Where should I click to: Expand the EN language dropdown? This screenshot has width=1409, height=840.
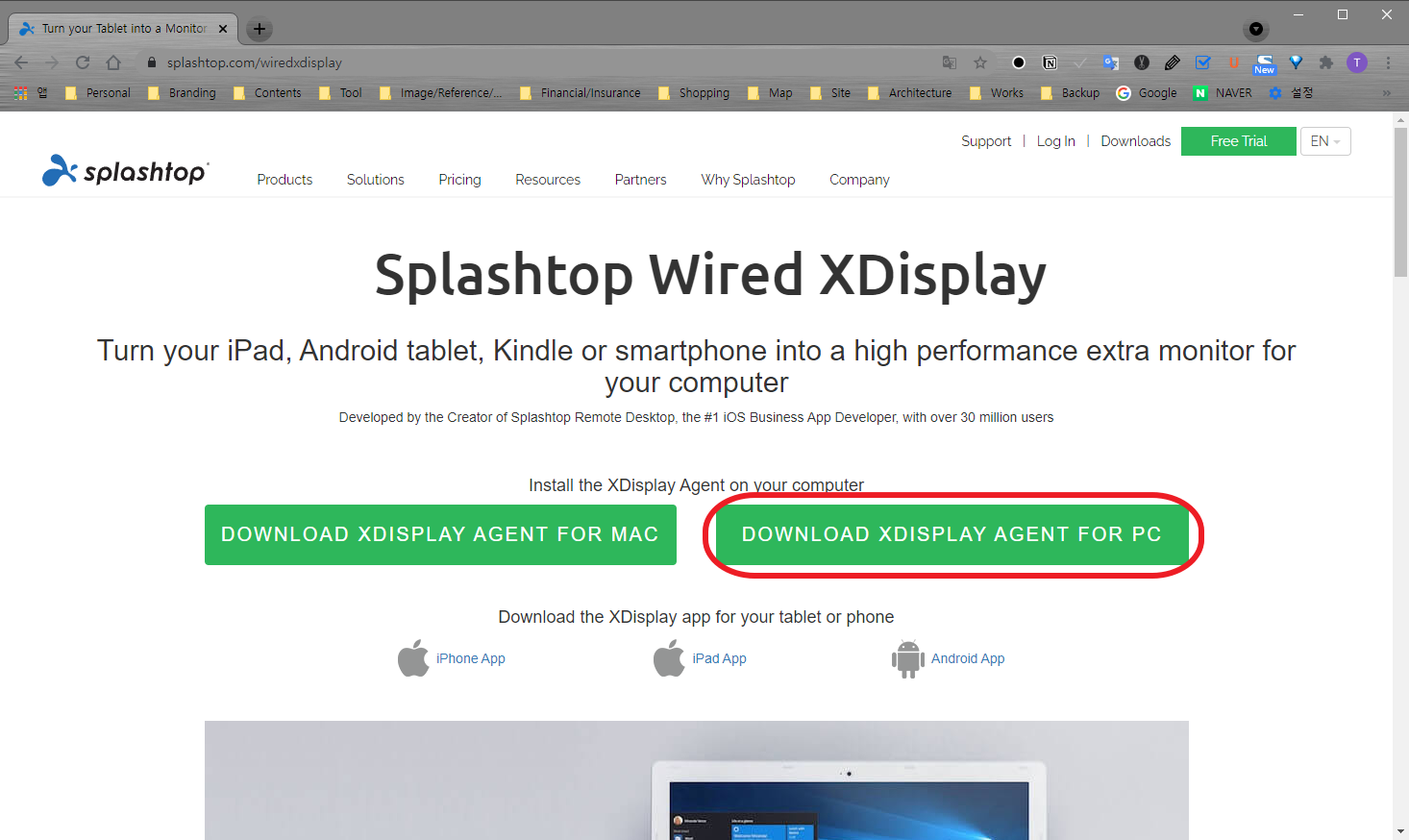[1325, 141]
